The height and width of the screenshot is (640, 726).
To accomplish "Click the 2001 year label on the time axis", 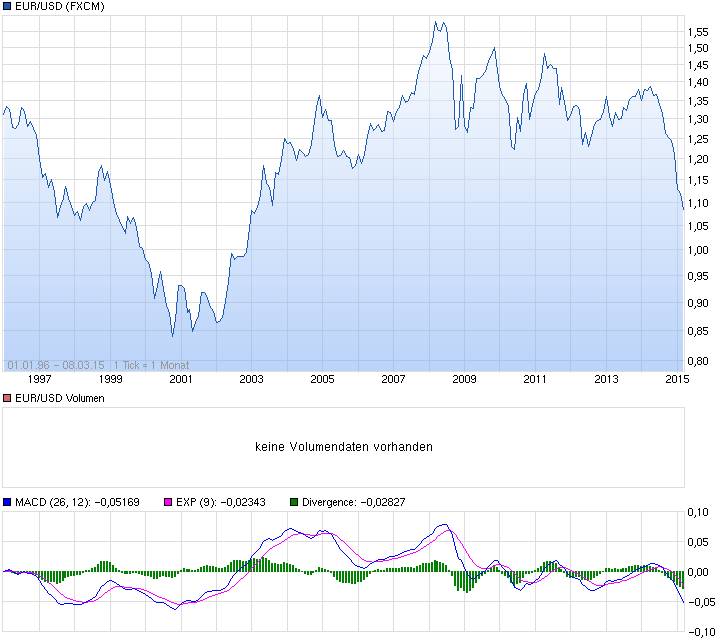I will pyautogui.click(x=181, y=379).
